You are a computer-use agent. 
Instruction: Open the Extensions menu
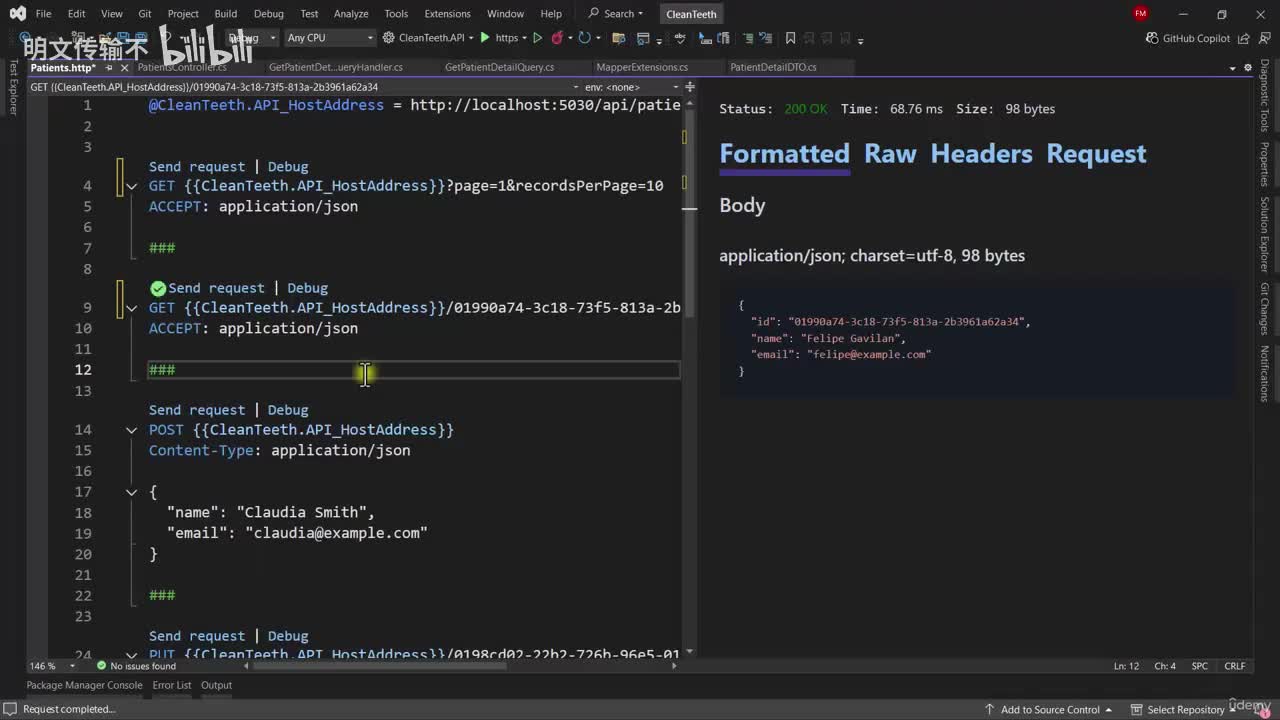pos(447,14)
